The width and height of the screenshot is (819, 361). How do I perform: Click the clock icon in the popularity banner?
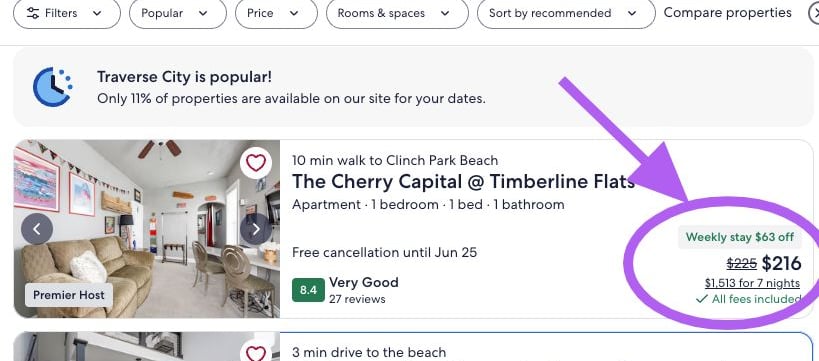[53, 87]
